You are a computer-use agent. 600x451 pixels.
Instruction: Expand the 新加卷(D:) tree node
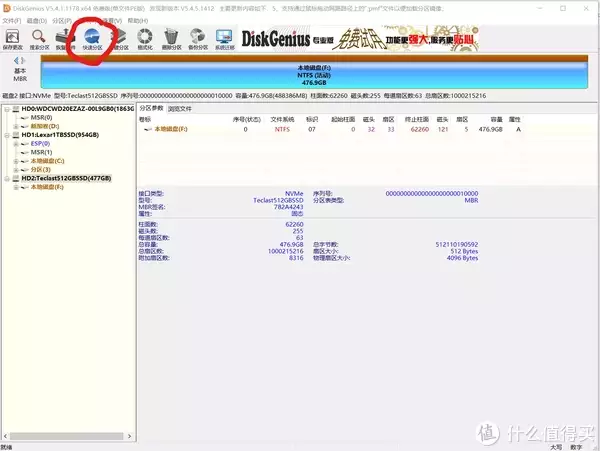click(x=16, y=126)
